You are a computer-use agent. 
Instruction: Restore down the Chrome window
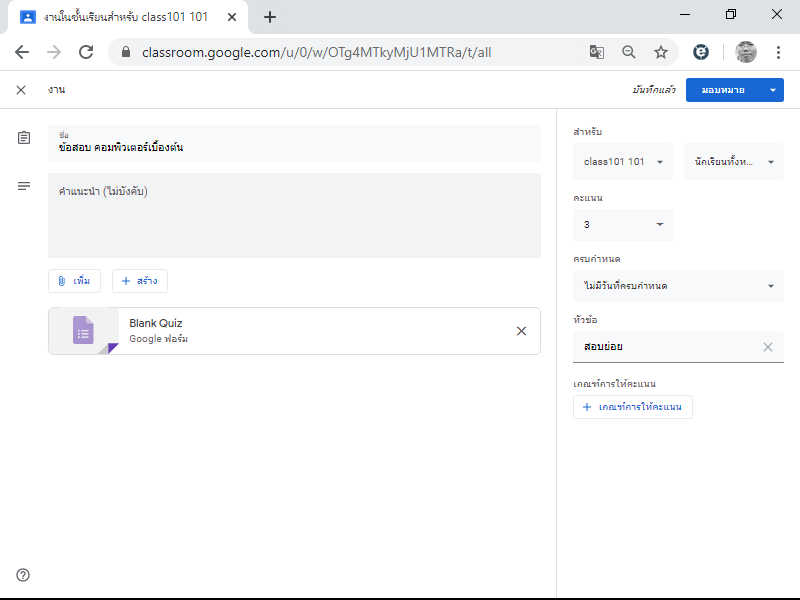(x=731, y=15)
